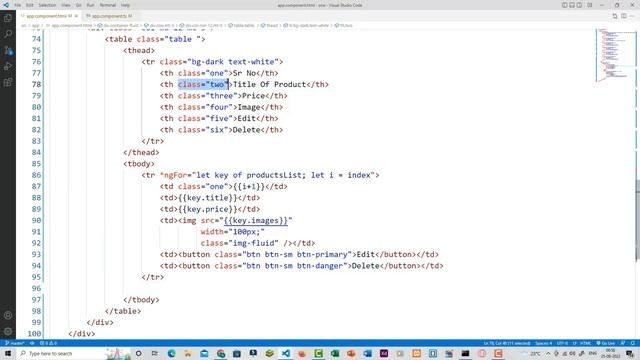
Task: Open the File menu
Action: (18, 5)
